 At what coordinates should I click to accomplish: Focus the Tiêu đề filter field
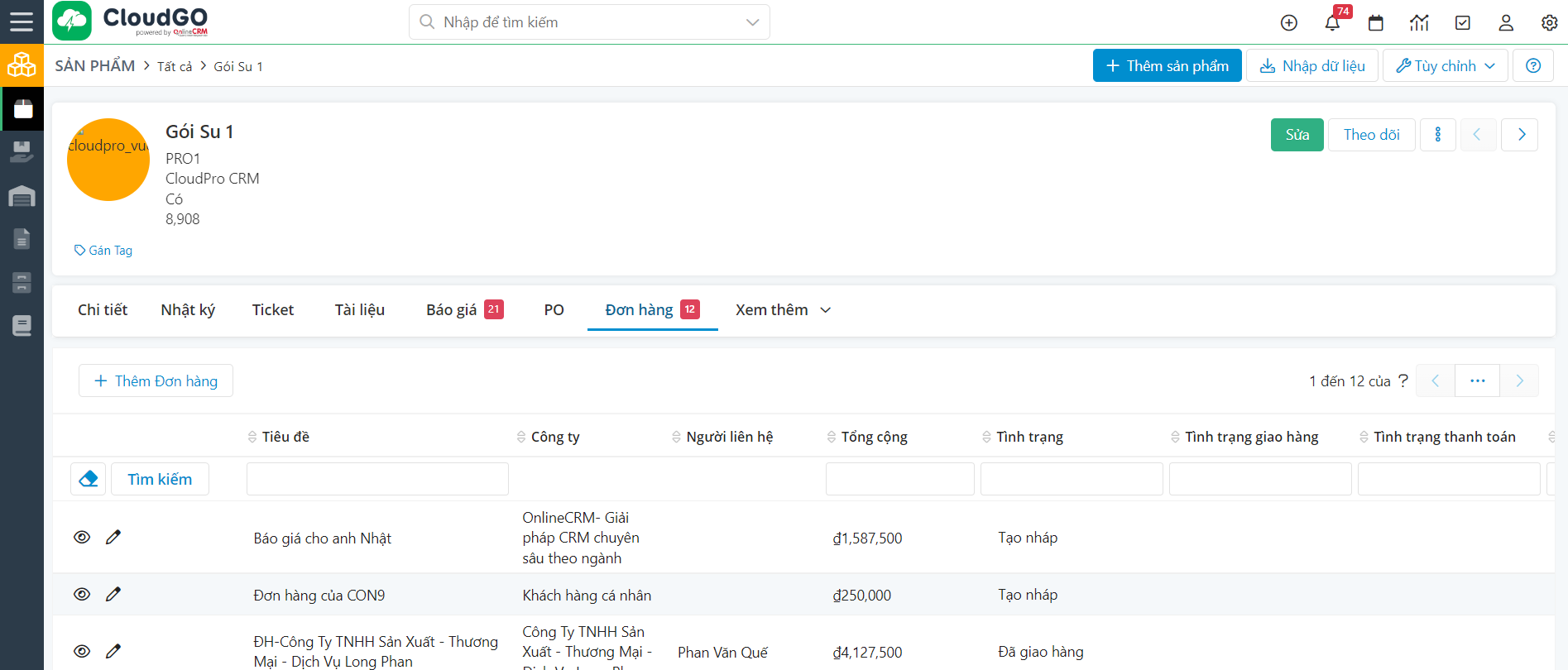[x=377, y=479]
